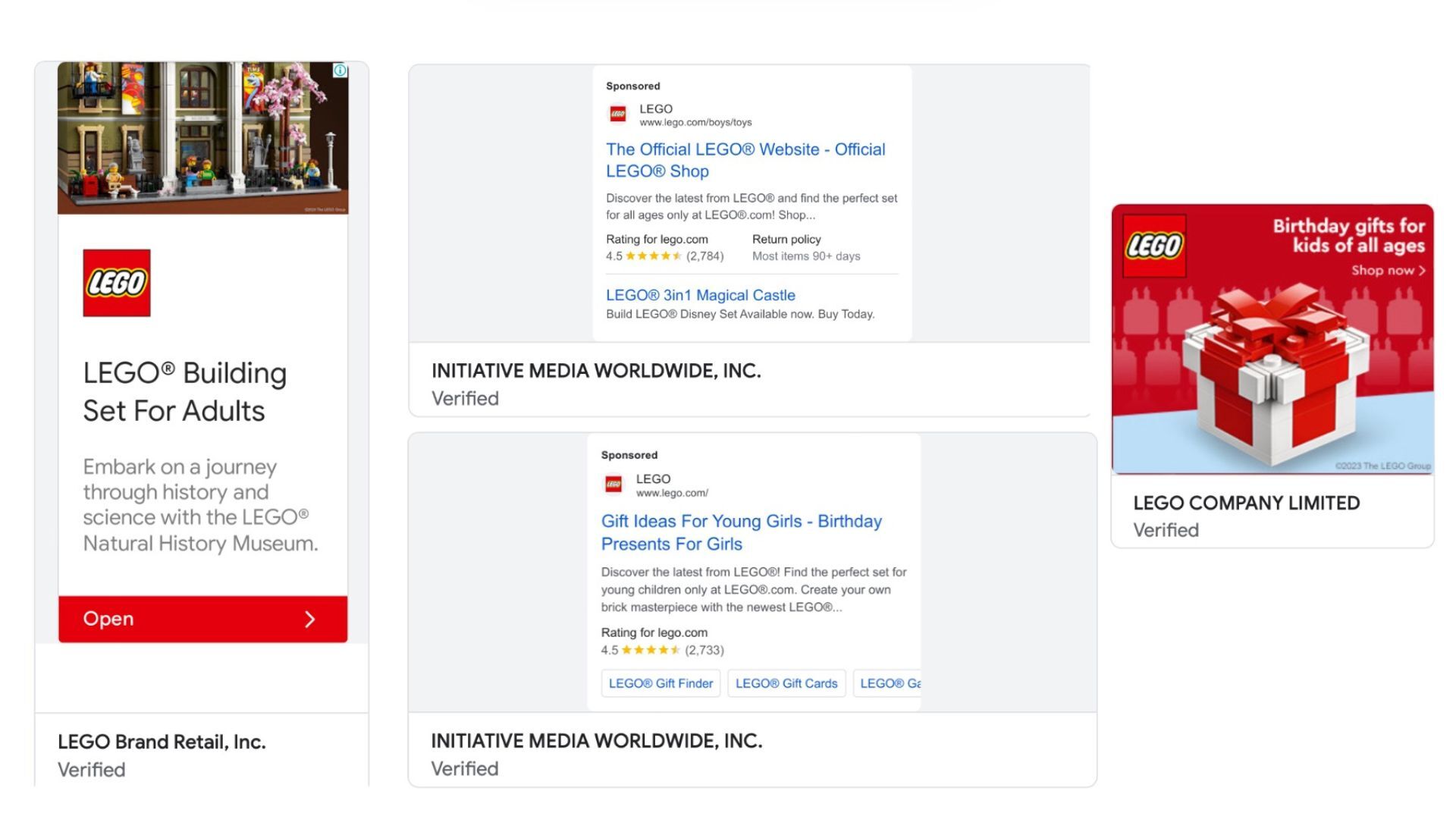Open The Official LEGO Website link
Screen dimensions: 1456x819
point(745,160)
